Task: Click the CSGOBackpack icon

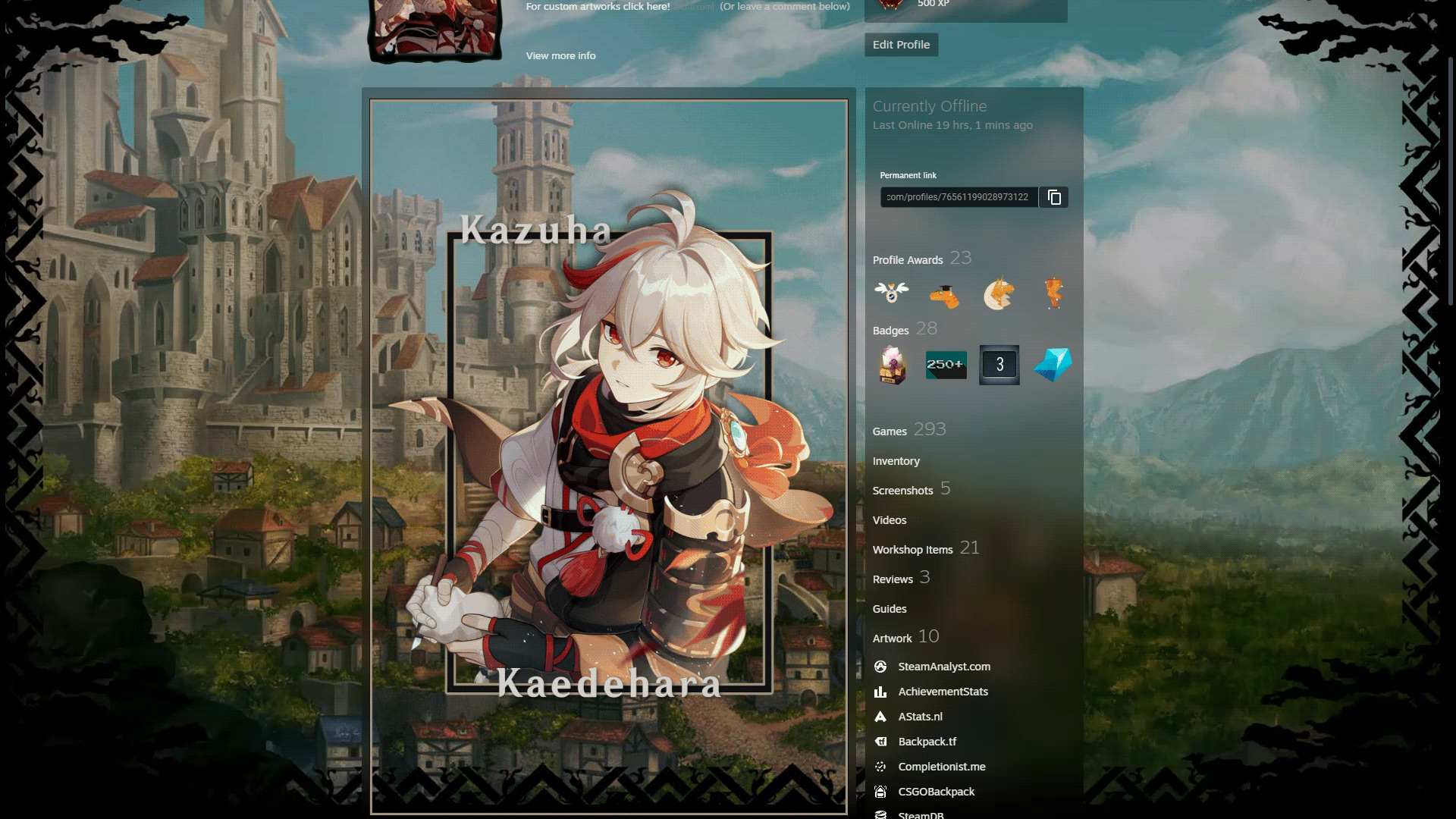Action: [x=880, y=791]
